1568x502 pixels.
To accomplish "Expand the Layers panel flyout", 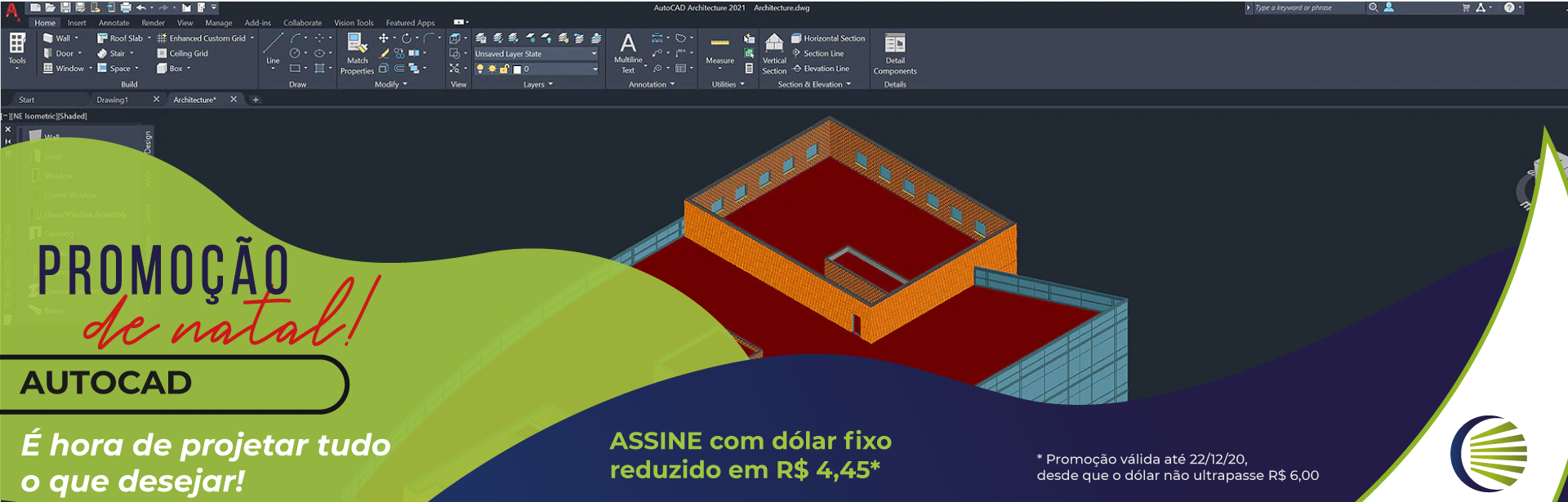I will point(538,84).
